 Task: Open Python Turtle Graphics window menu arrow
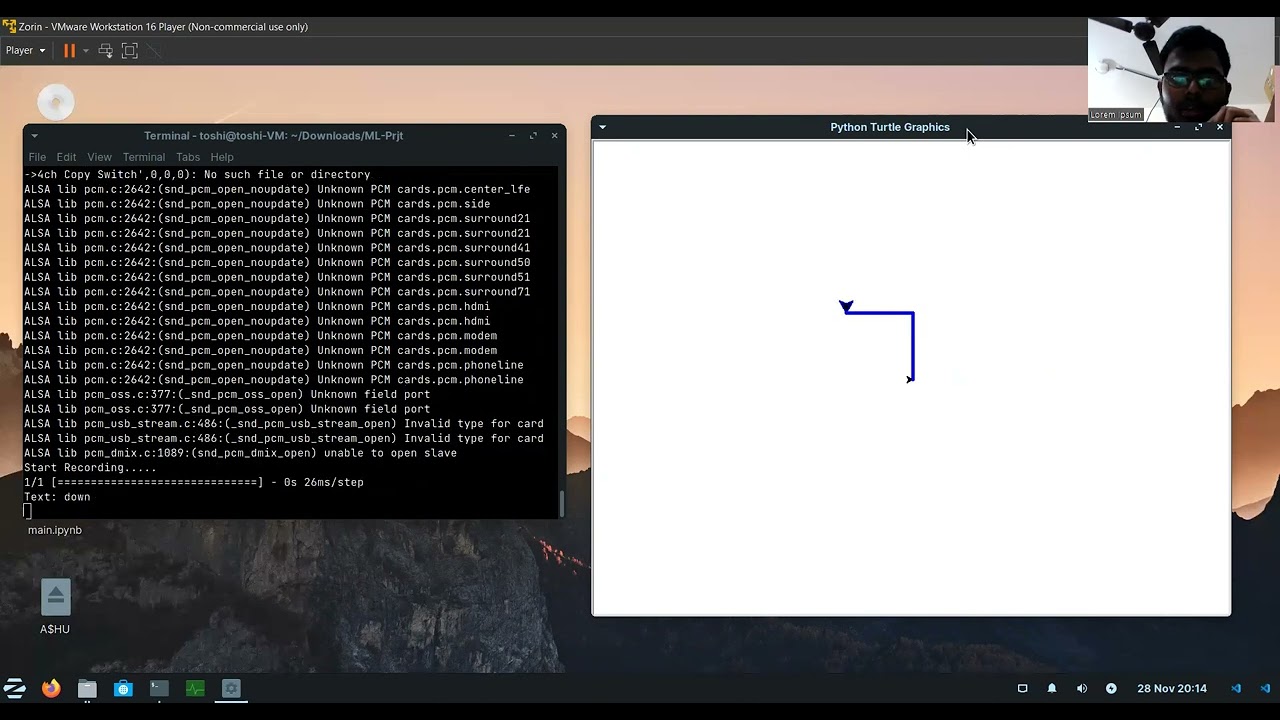coord(602,127)
